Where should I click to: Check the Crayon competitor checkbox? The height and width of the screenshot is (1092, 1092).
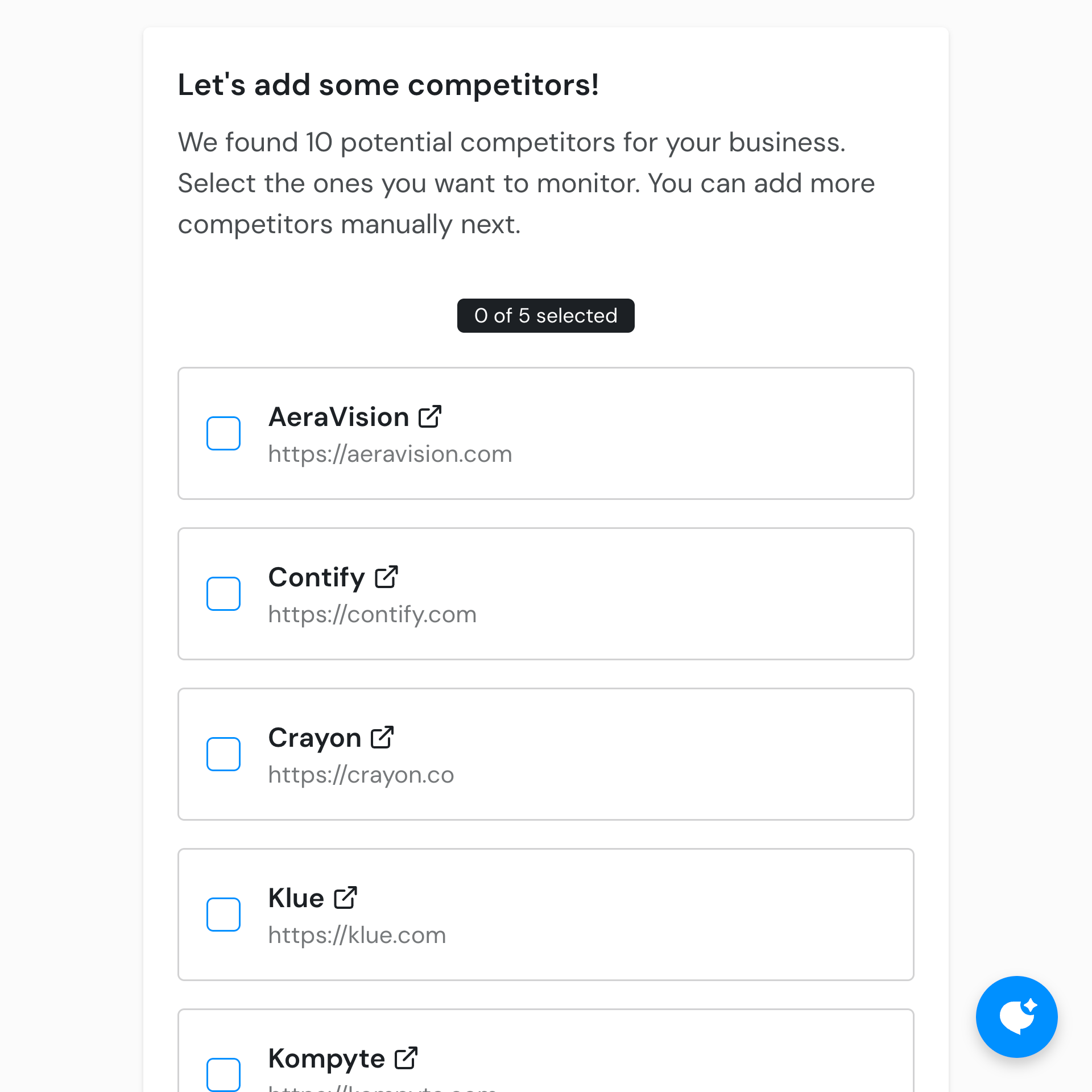click(224, 754)
